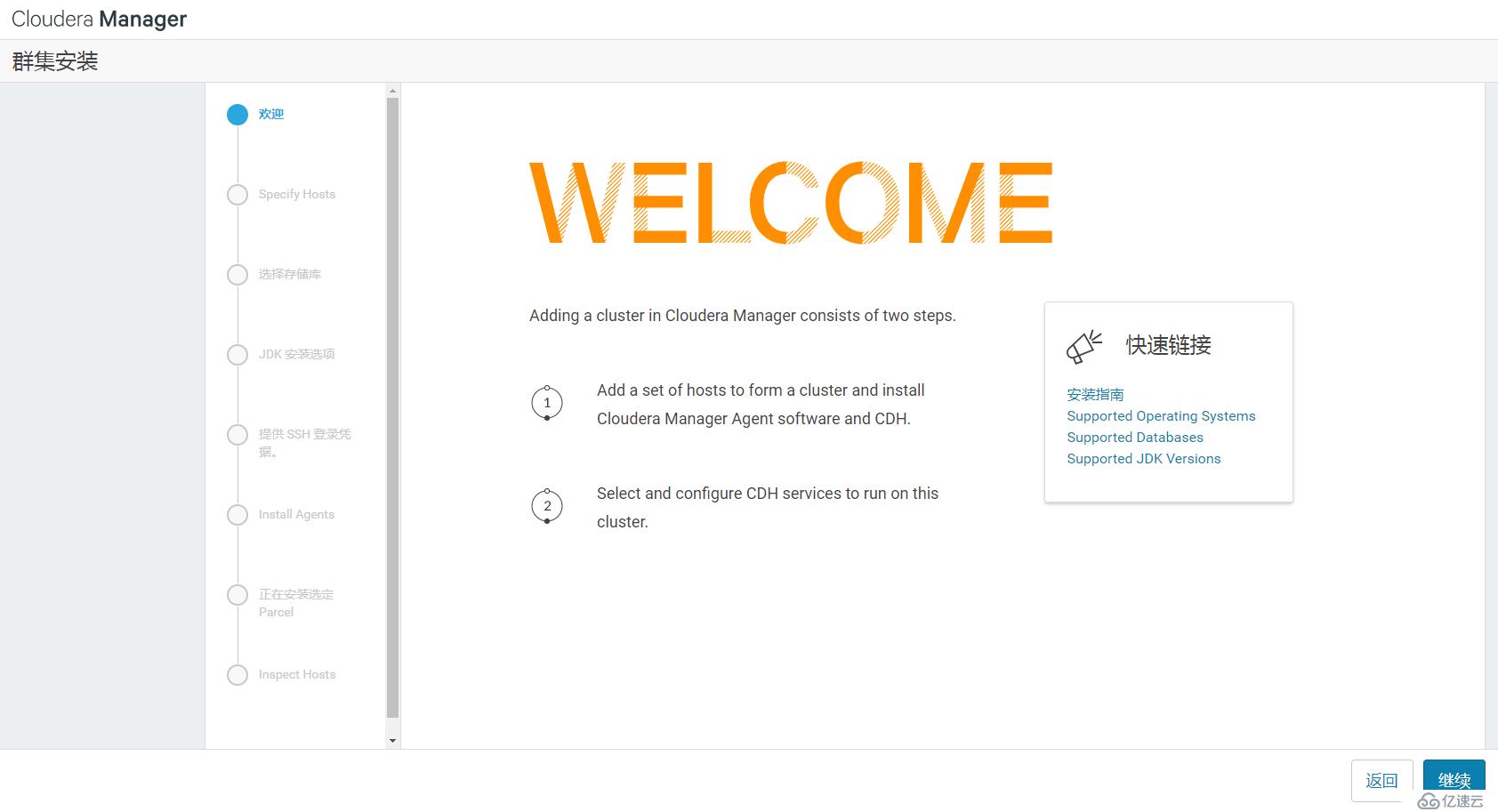The image size is (1498, 812).
Task: Click the step sidebar scroll-up arrow
Action: 392,91
